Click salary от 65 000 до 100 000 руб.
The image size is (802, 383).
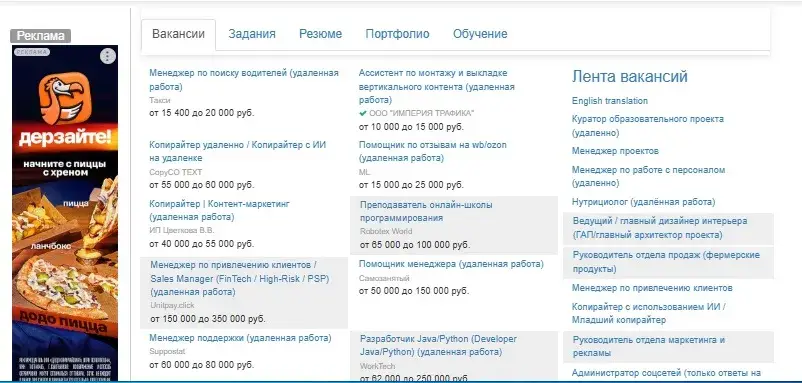(415, 245)
